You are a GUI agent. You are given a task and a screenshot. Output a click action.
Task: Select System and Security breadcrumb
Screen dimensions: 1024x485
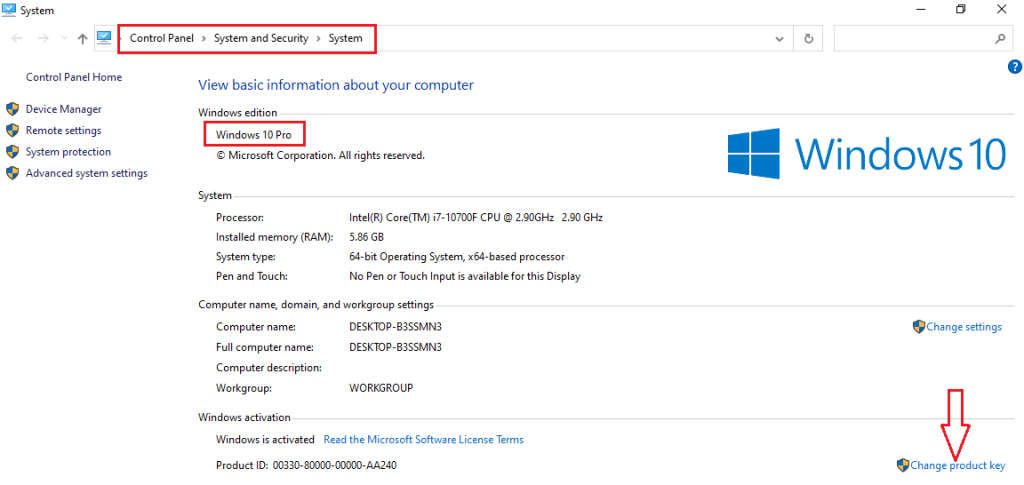pyautogui.click(x=261, y=39)
